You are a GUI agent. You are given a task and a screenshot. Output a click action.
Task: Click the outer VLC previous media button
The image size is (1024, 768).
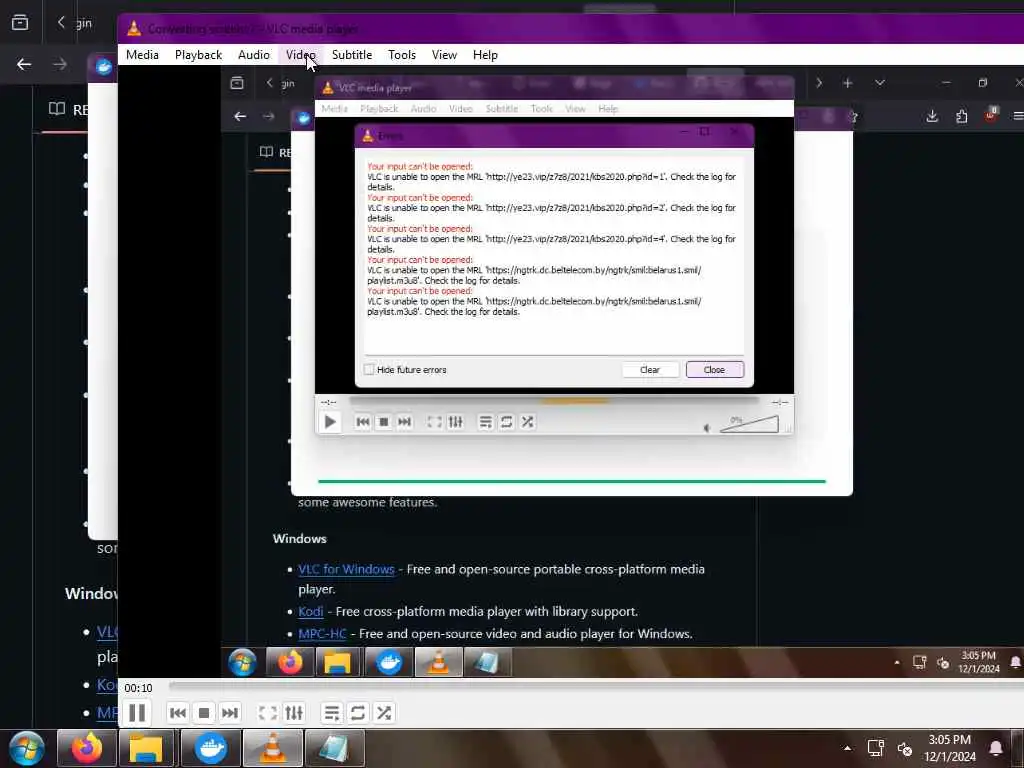tap(178, 712)
